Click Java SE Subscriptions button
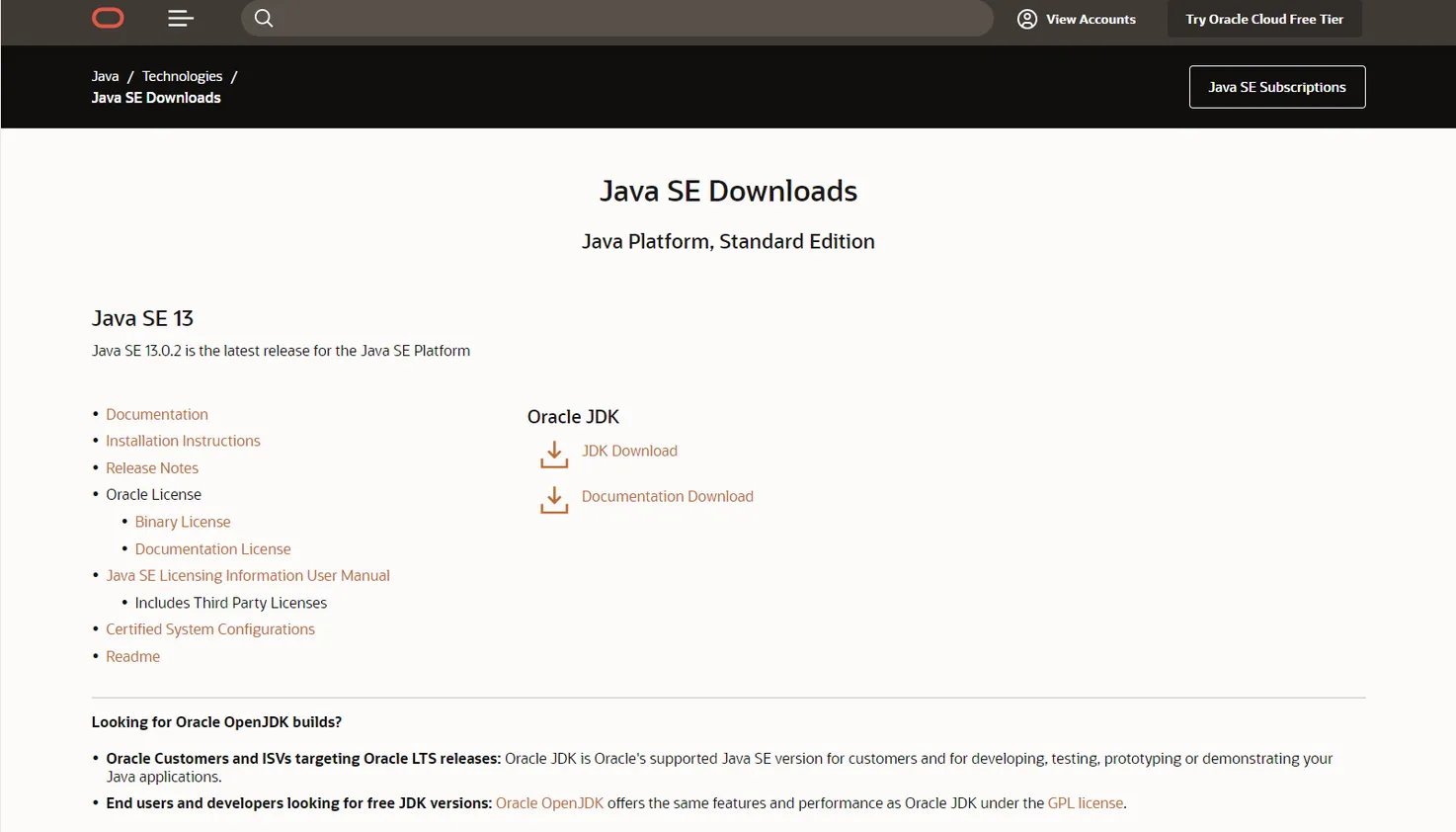The width and height of the screenshot is (1456, 832). (x=1277, y=87)
